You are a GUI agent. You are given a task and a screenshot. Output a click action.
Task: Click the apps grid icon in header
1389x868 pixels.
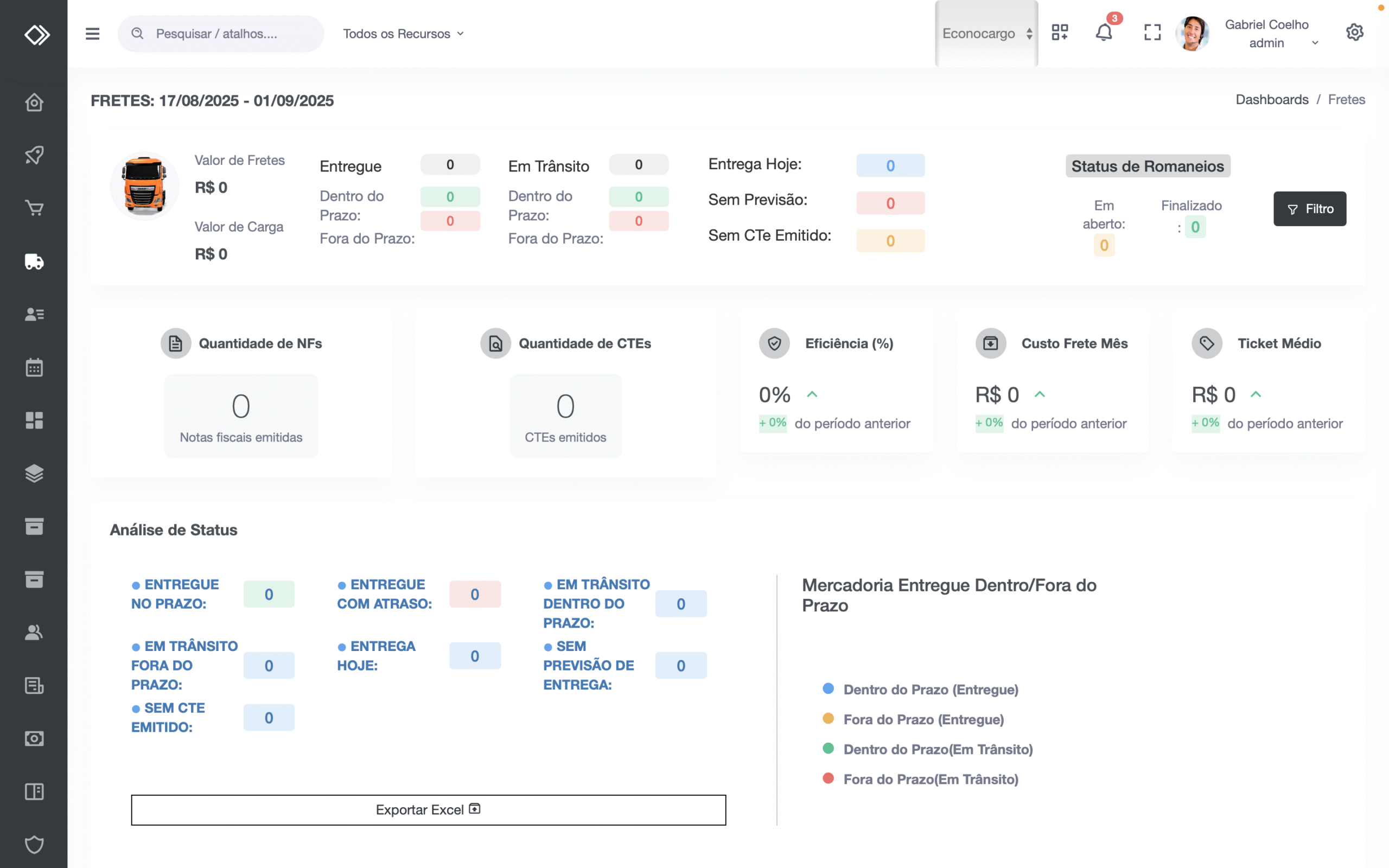1060,33
